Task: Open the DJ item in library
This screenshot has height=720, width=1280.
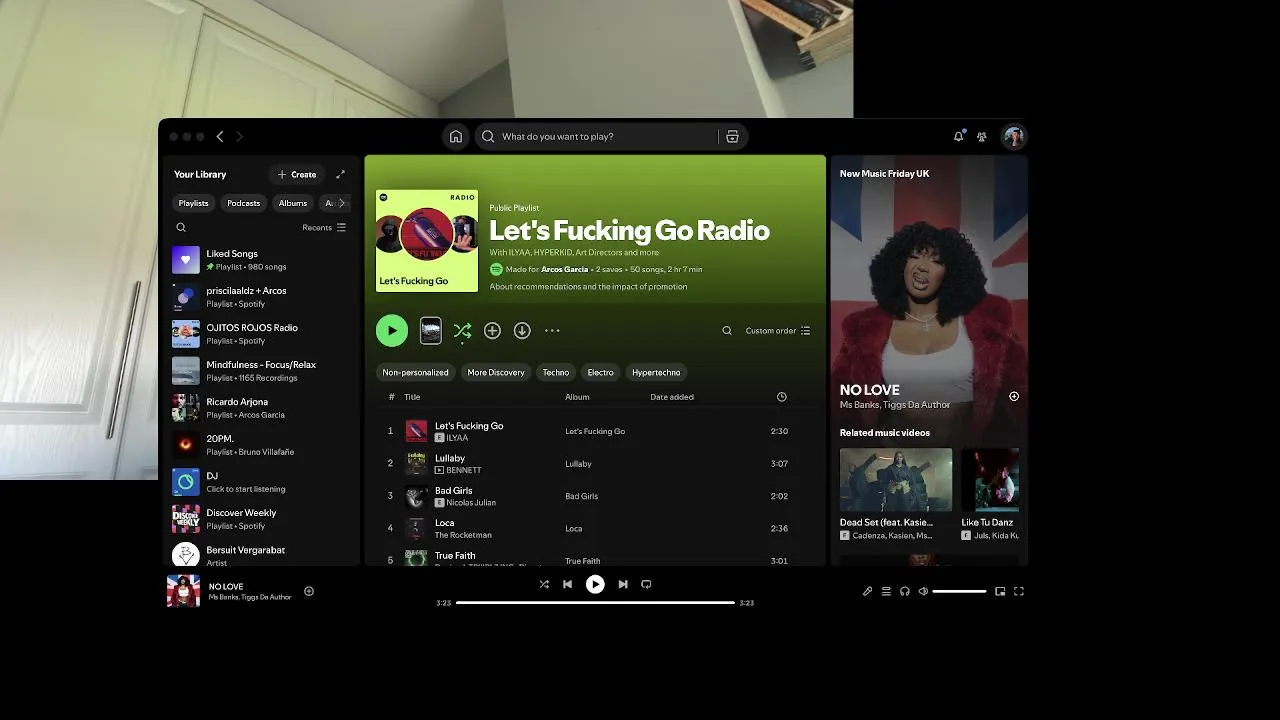Action: (x=261, y=482)
